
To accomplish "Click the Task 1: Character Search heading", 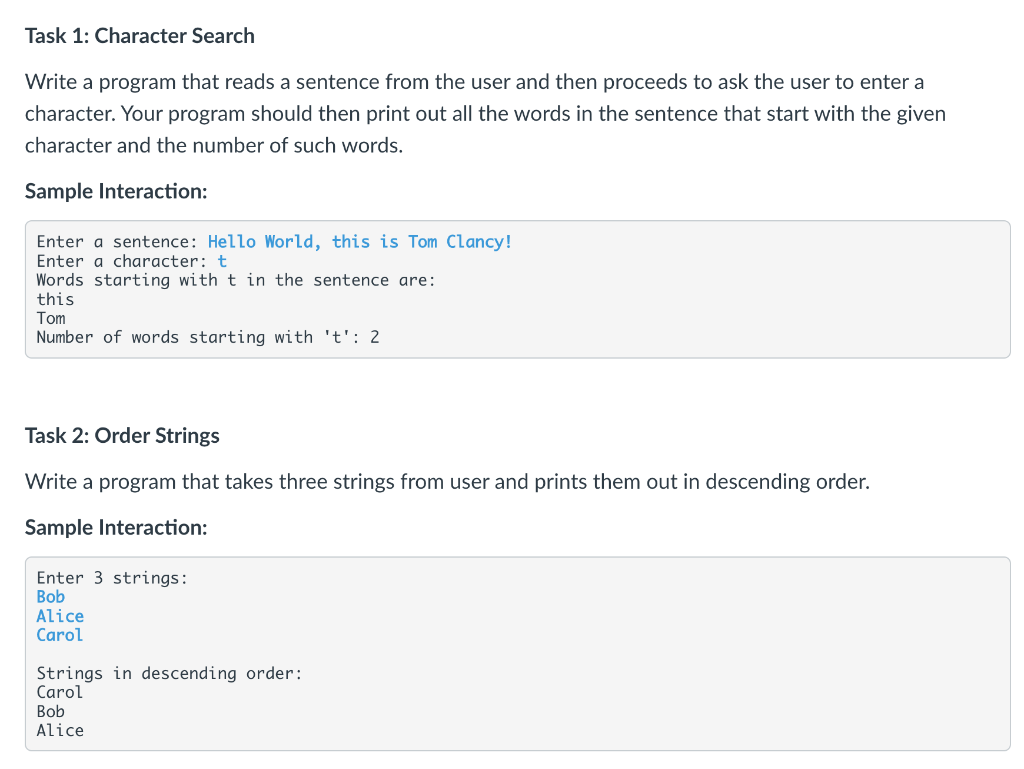I will [x=140, y=36].
